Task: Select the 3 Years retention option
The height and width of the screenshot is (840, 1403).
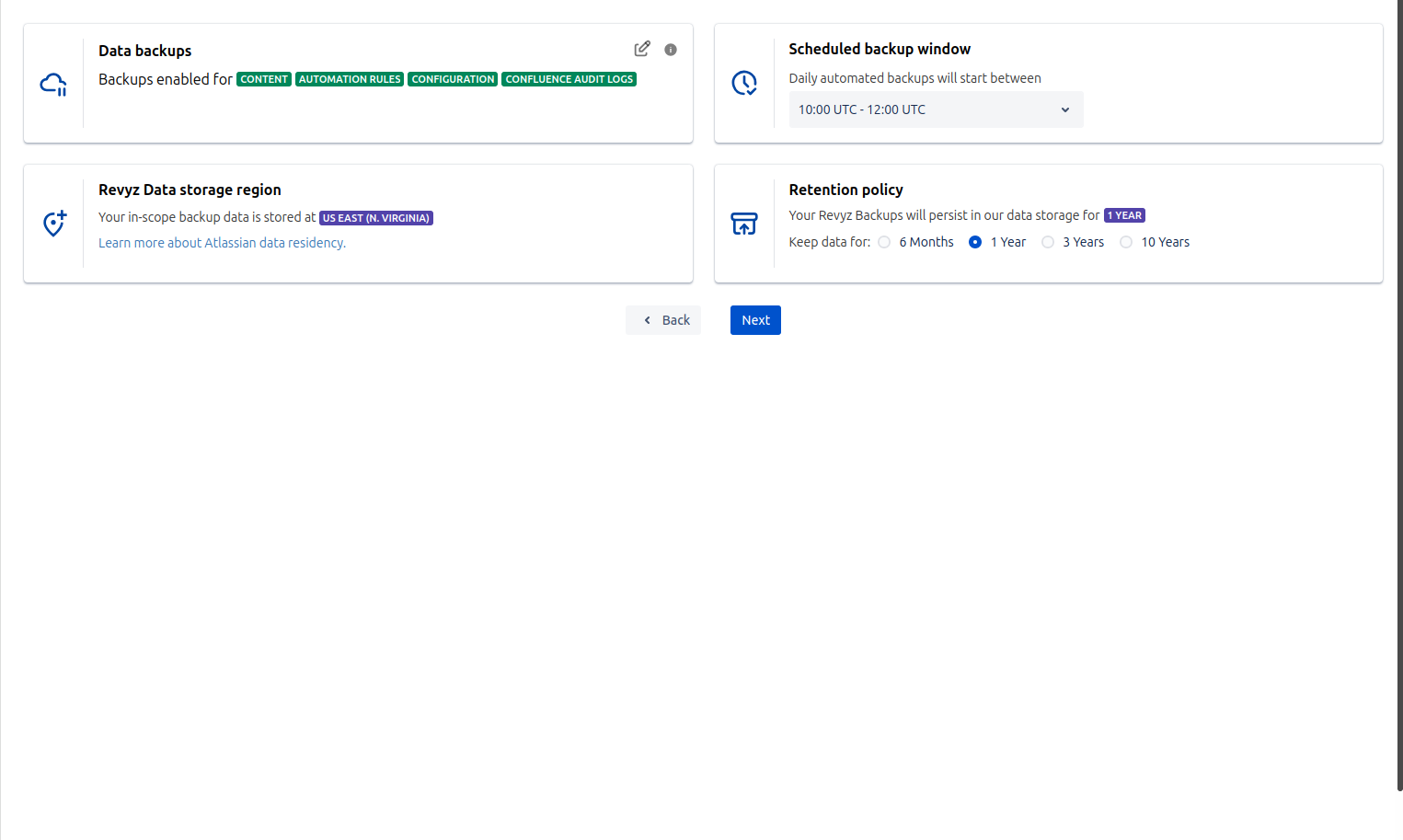Action: (1047, 241)
